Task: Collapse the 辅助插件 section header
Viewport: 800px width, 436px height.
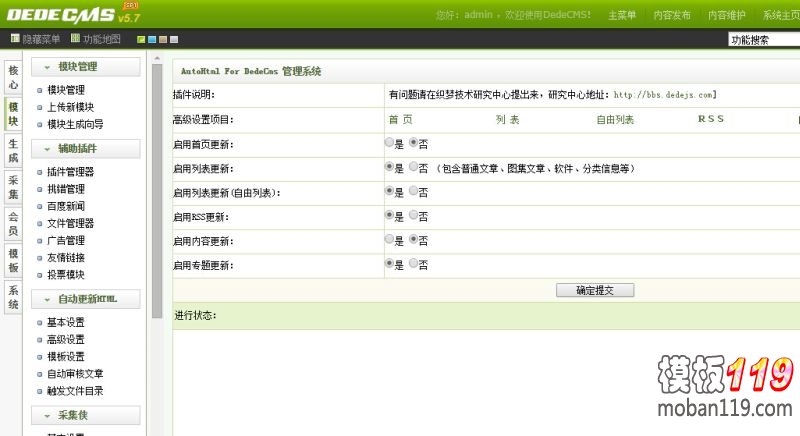Action: [86, 149]
